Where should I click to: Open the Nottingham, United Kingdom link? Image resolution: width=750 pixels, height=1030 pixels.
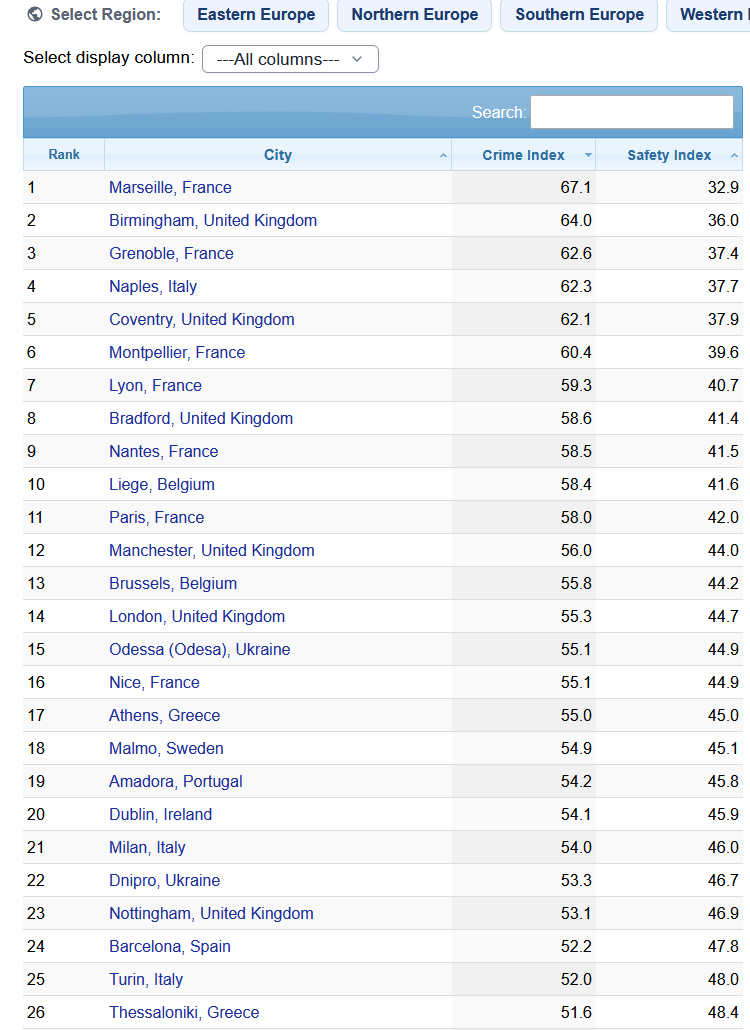click(x=211, y=914)
